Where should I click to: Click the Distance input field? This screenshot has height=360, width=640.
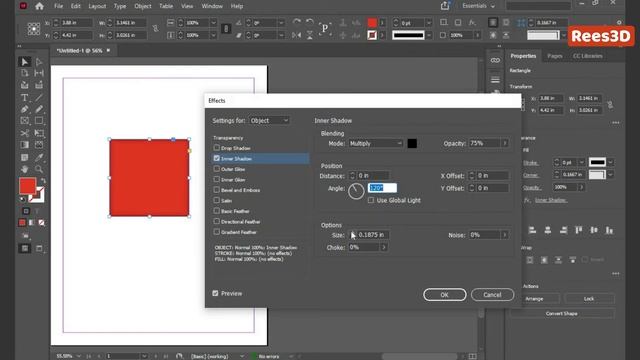pos(372,176)
